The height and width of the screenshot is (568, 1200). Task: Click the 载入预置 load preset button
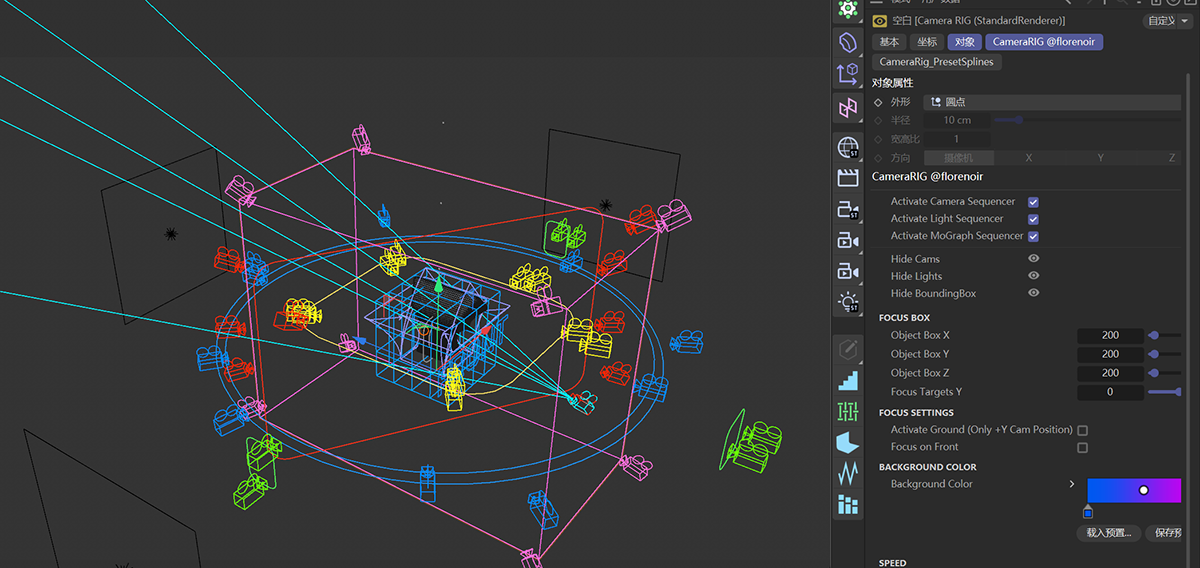pyautogui.click(x=1108, y=533)
